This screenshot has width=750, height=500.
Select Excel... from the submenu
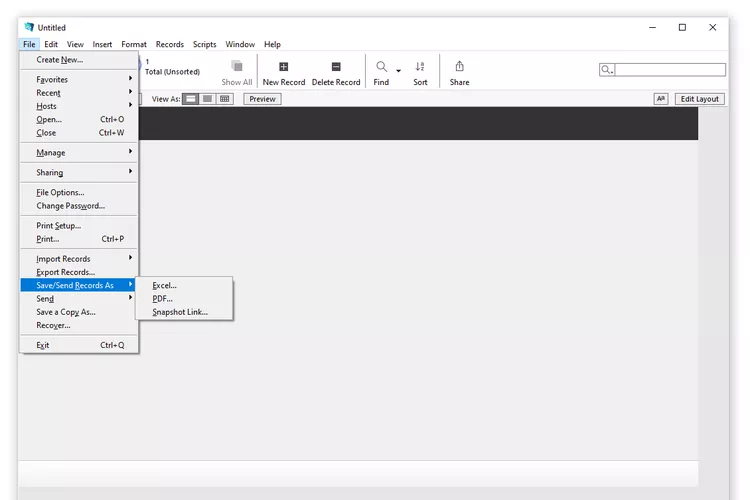point(184,285)
